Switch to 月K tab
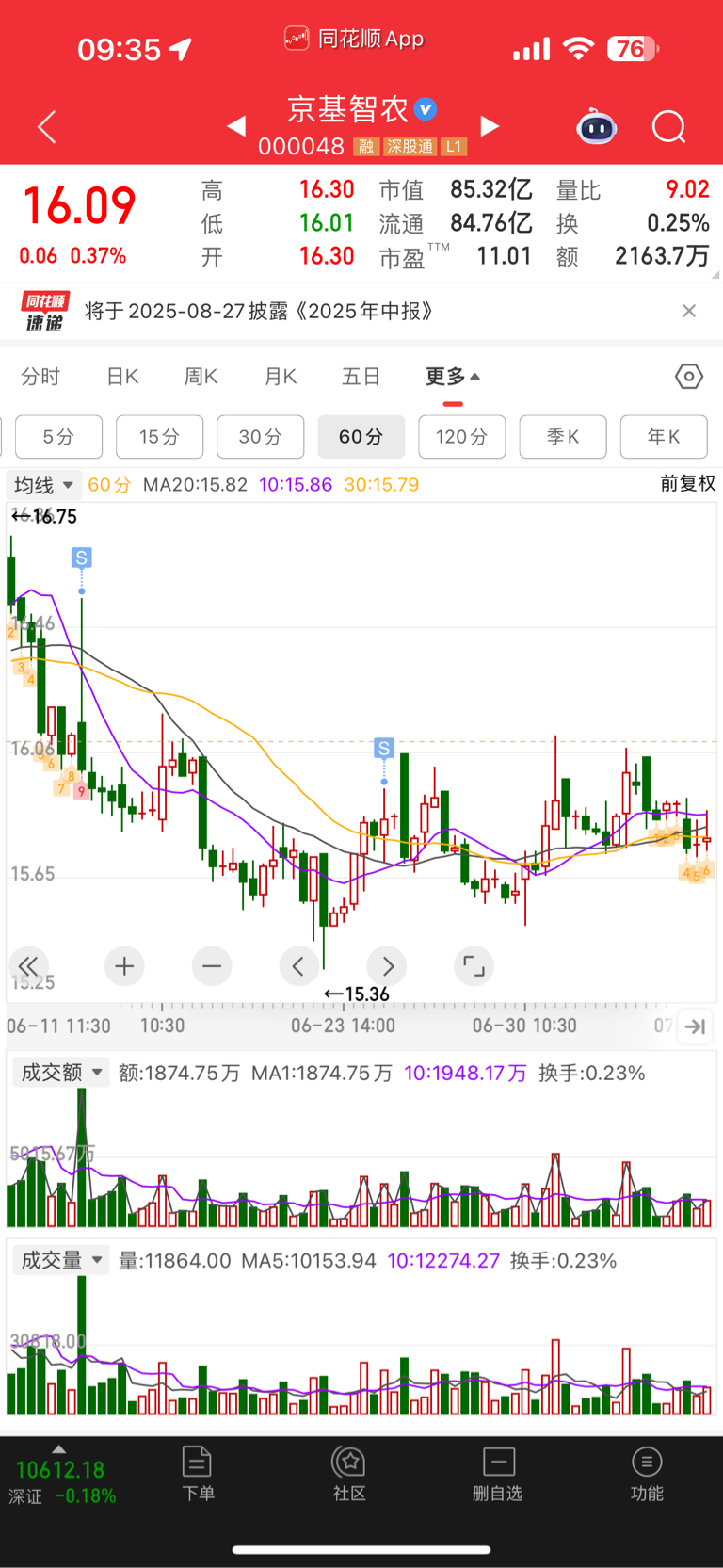This screenshot has width=723, height=1568. [281, 377]
